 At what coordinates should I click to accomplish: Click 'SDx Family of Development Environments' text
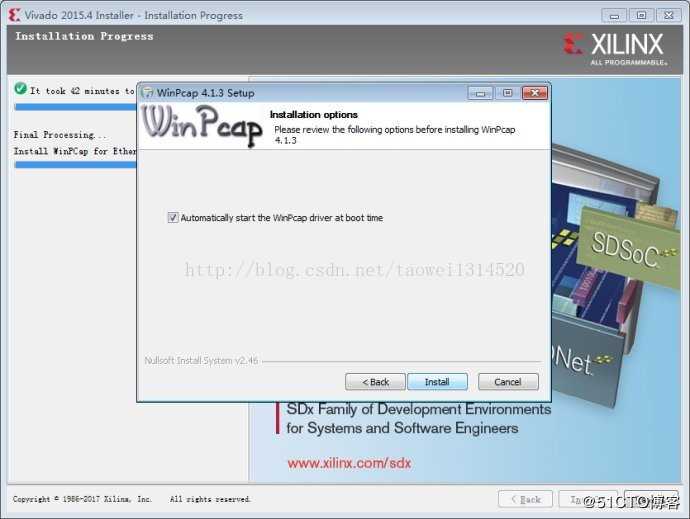tap(418, 409)
